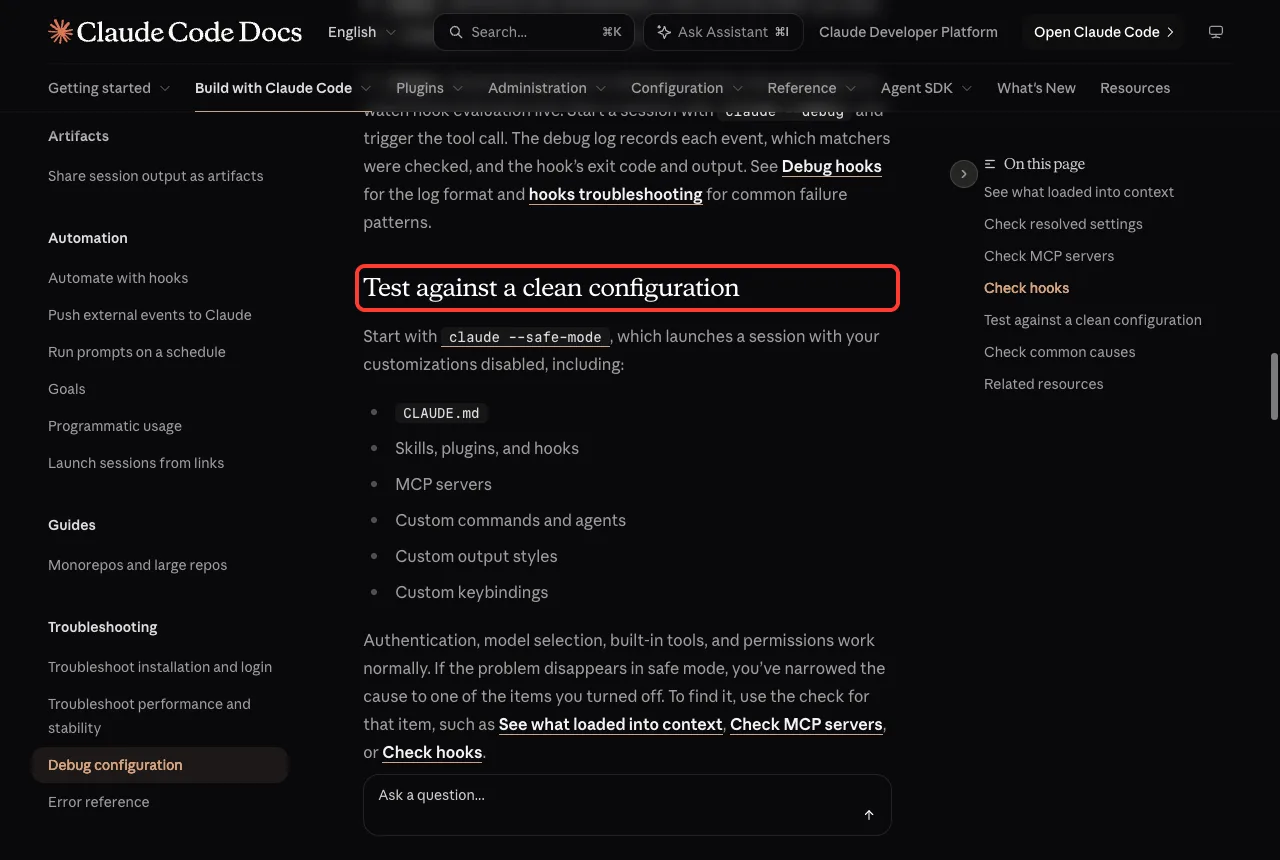Open Share session output as artifacts page
Screen dimensions: 1280x860
point(156,176)
